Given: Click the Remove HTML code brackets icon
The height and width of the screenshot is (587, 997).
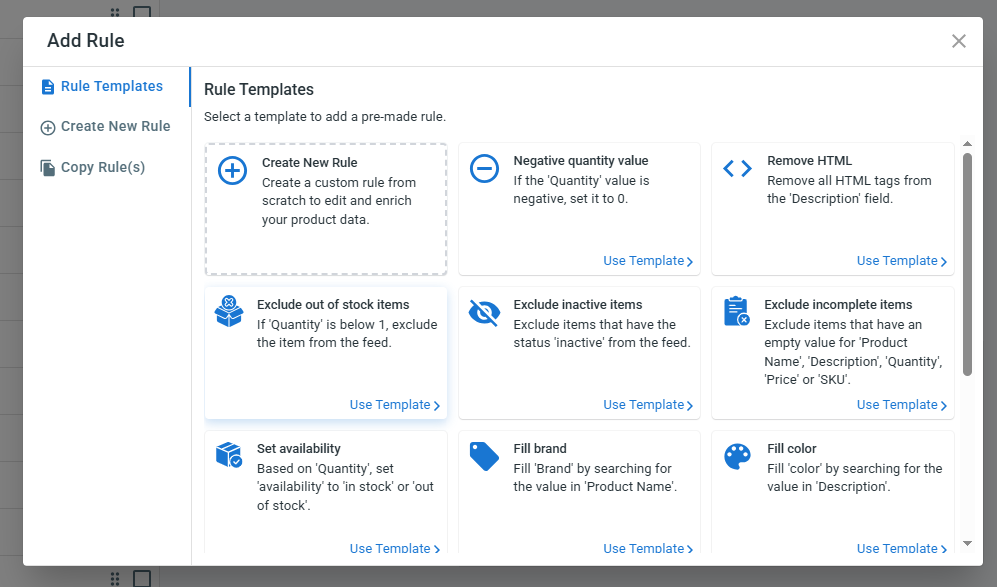Looking at the screenshot, I should point(737,169).
